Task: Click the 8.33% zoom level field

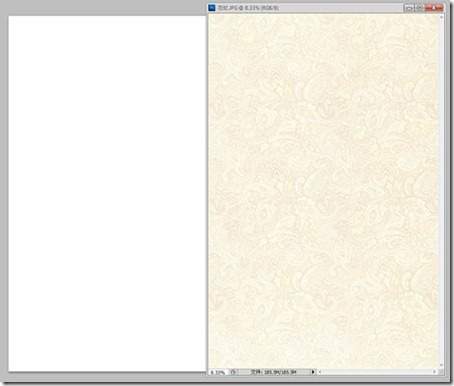Action: coord(218,372)
